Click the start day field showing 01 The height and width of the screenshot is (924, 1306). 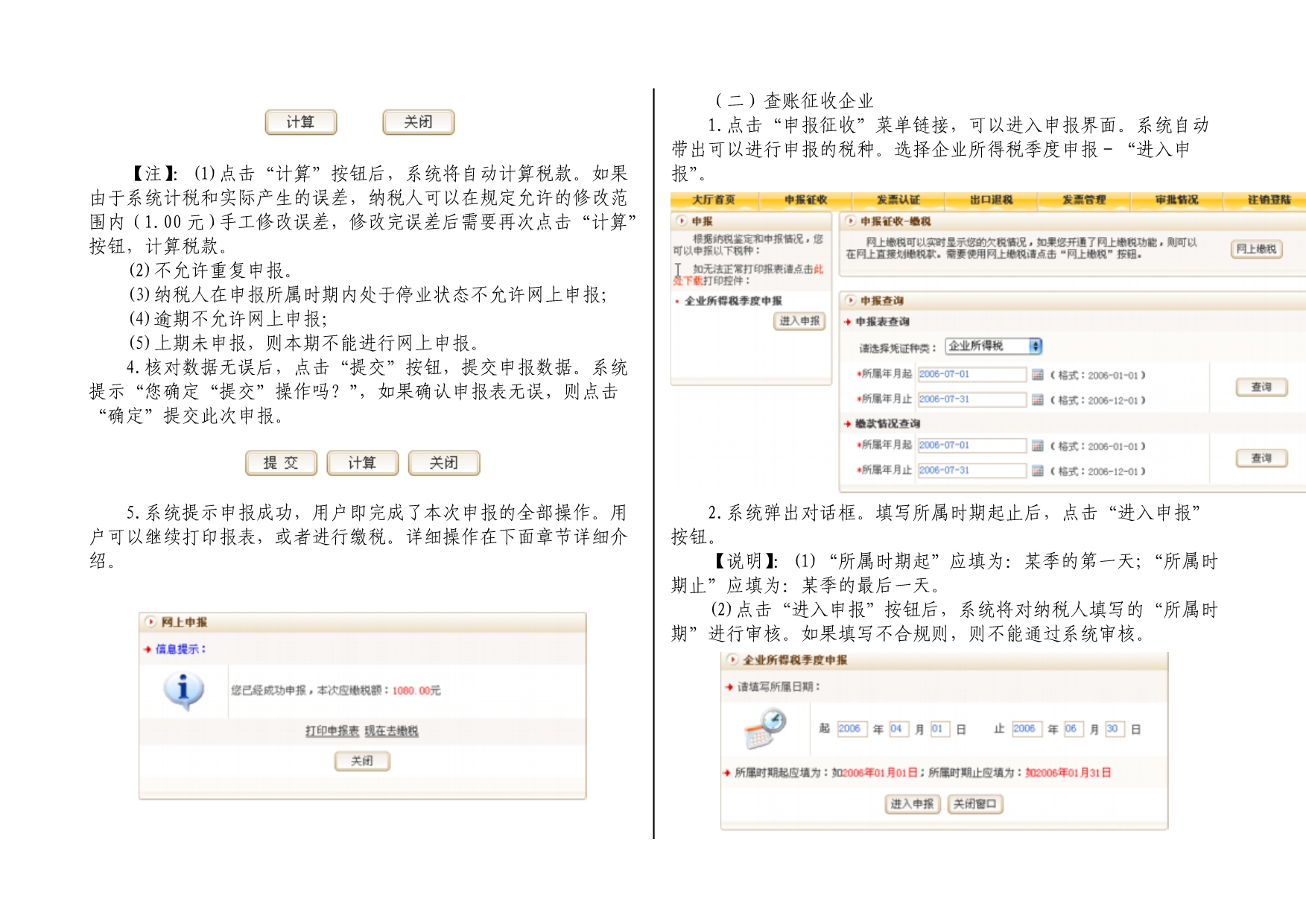point(939,729)
